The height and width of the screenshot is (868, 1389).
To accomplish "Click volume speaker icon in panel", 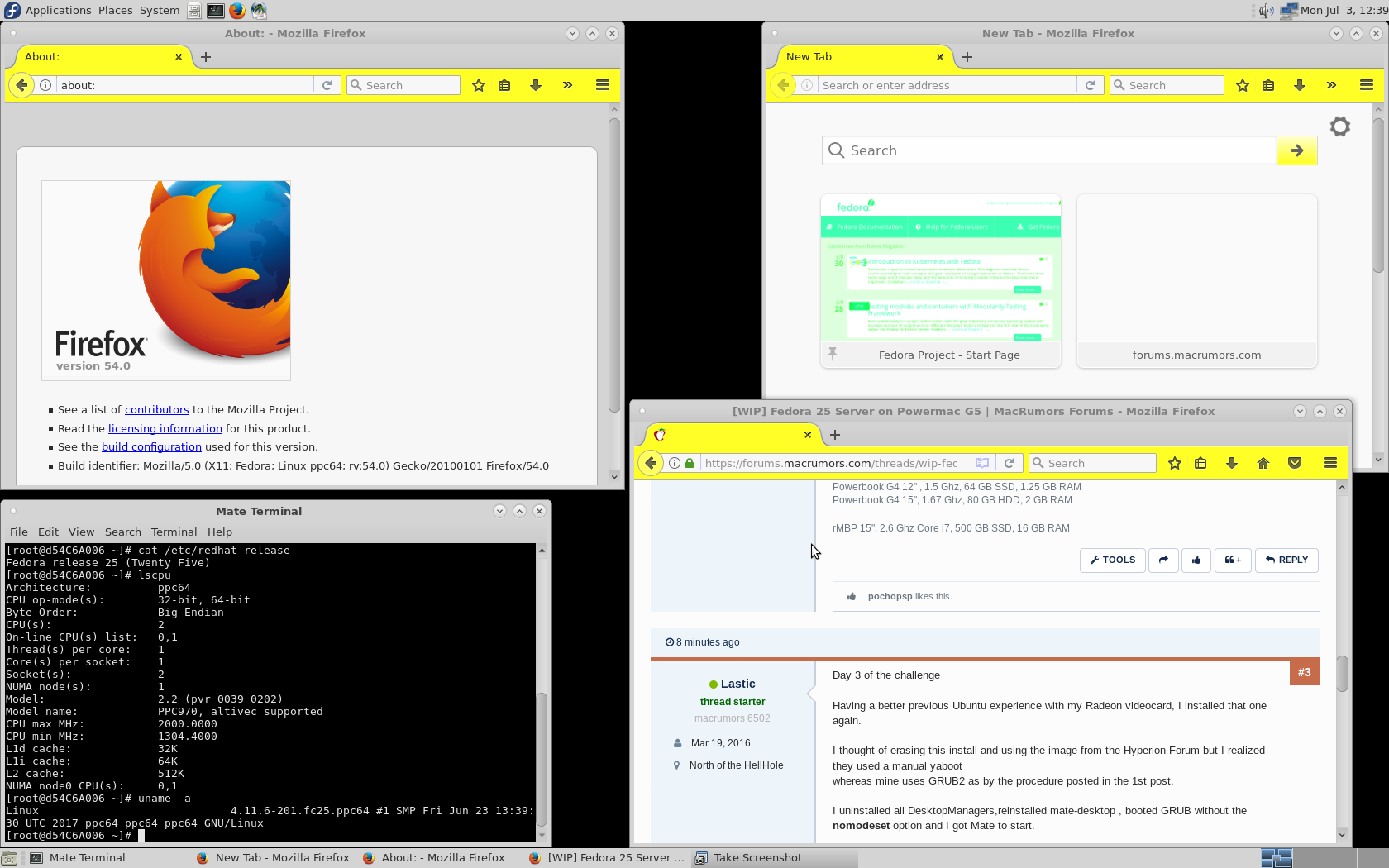I will (x=1266, y=10).
